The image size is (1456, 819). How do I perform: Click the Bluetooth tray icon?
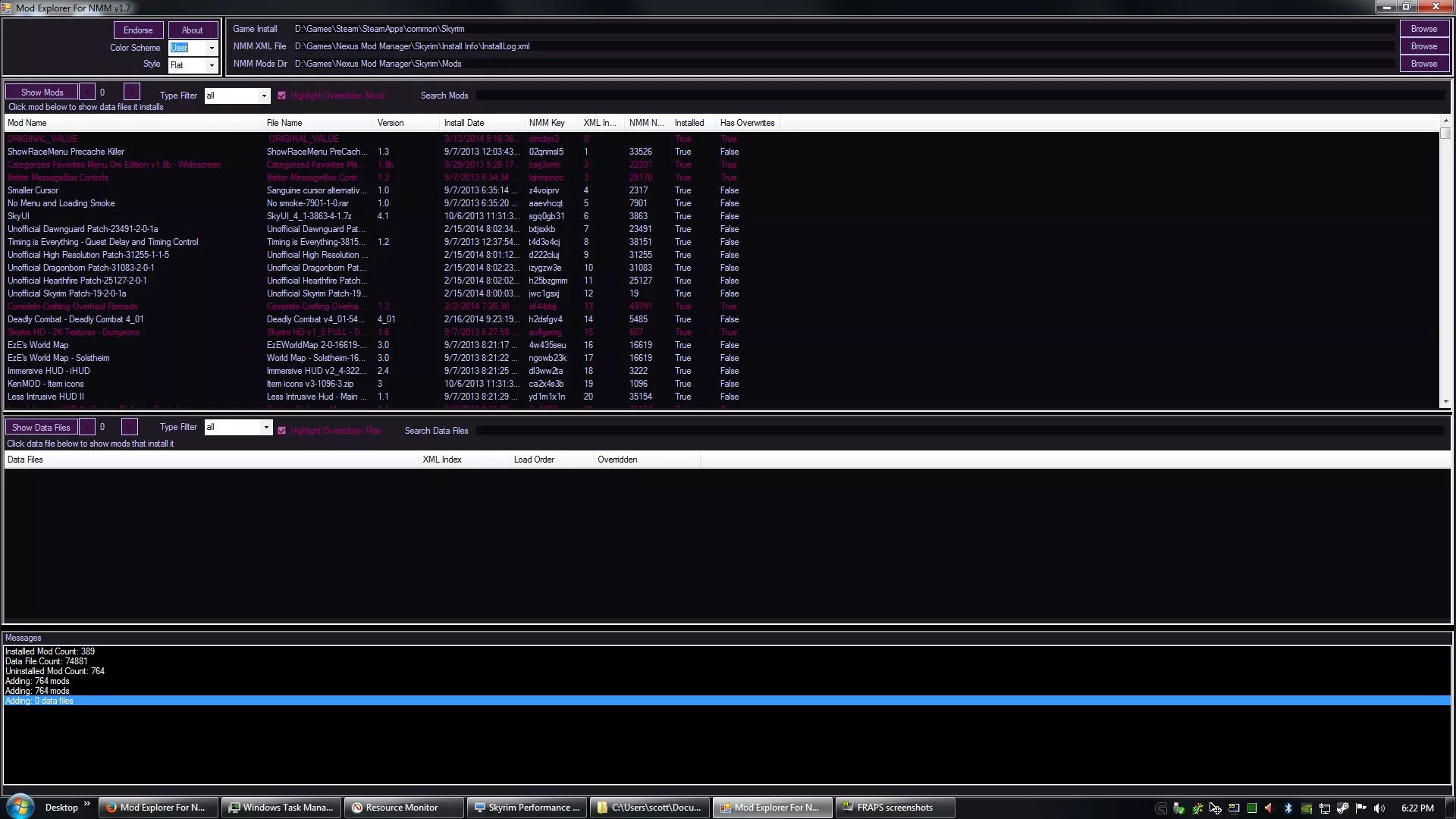[1288, 808]
